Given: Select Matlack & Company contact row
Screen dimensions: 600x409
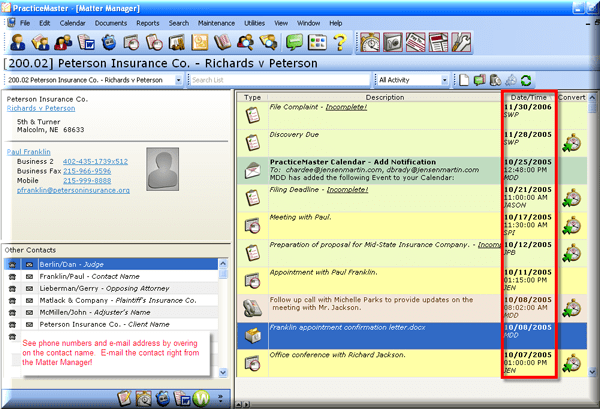Looking at the screenshot, I should coord(111,300).
